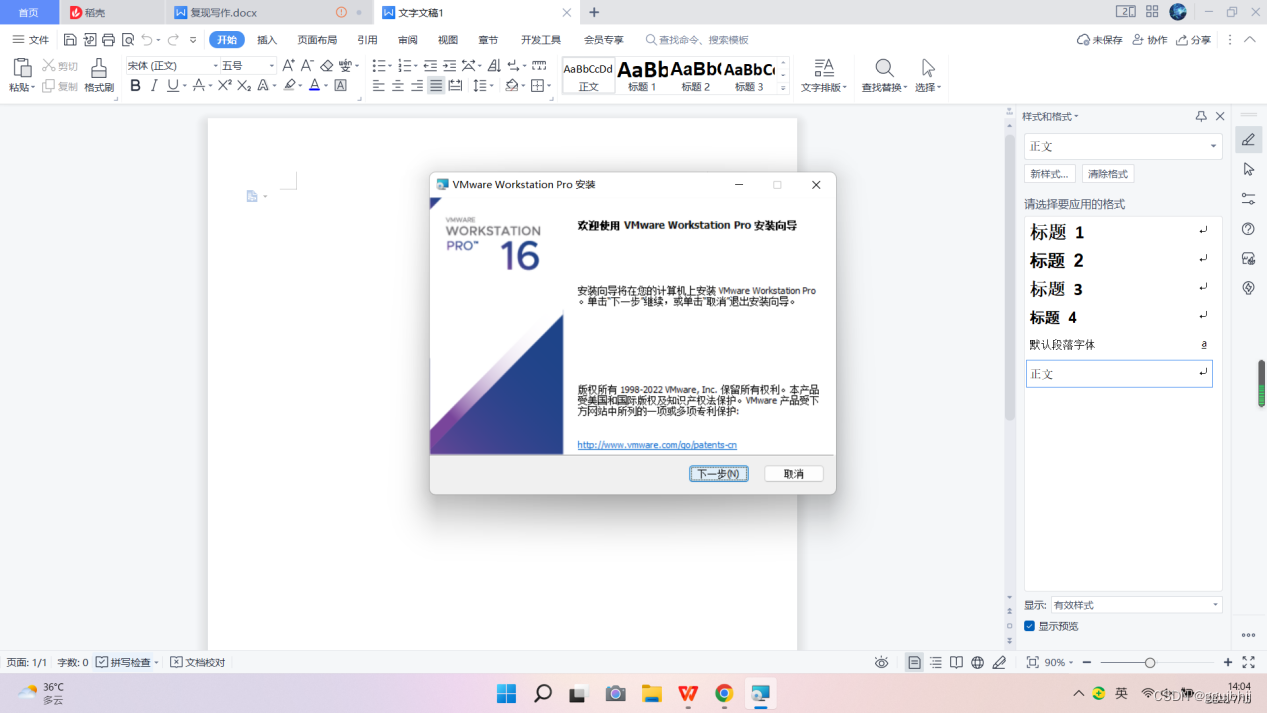This screenshot has height=713, width=1267.
Task: Open the vmware.com patents link
Action: tap(657, 445)
